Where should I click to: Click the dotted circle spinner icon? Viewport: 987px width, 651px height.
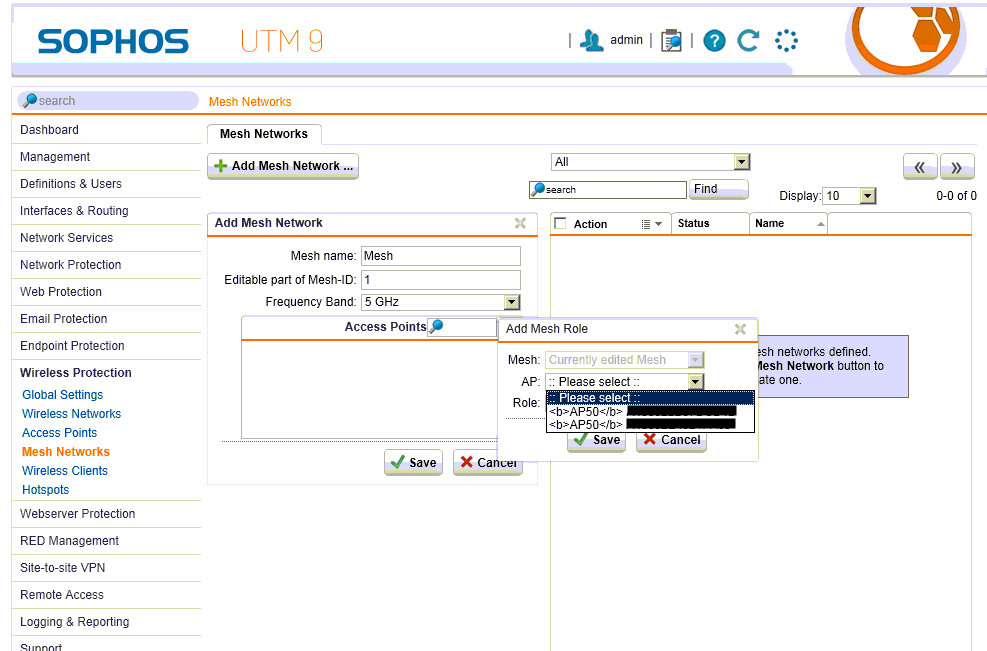786,41
